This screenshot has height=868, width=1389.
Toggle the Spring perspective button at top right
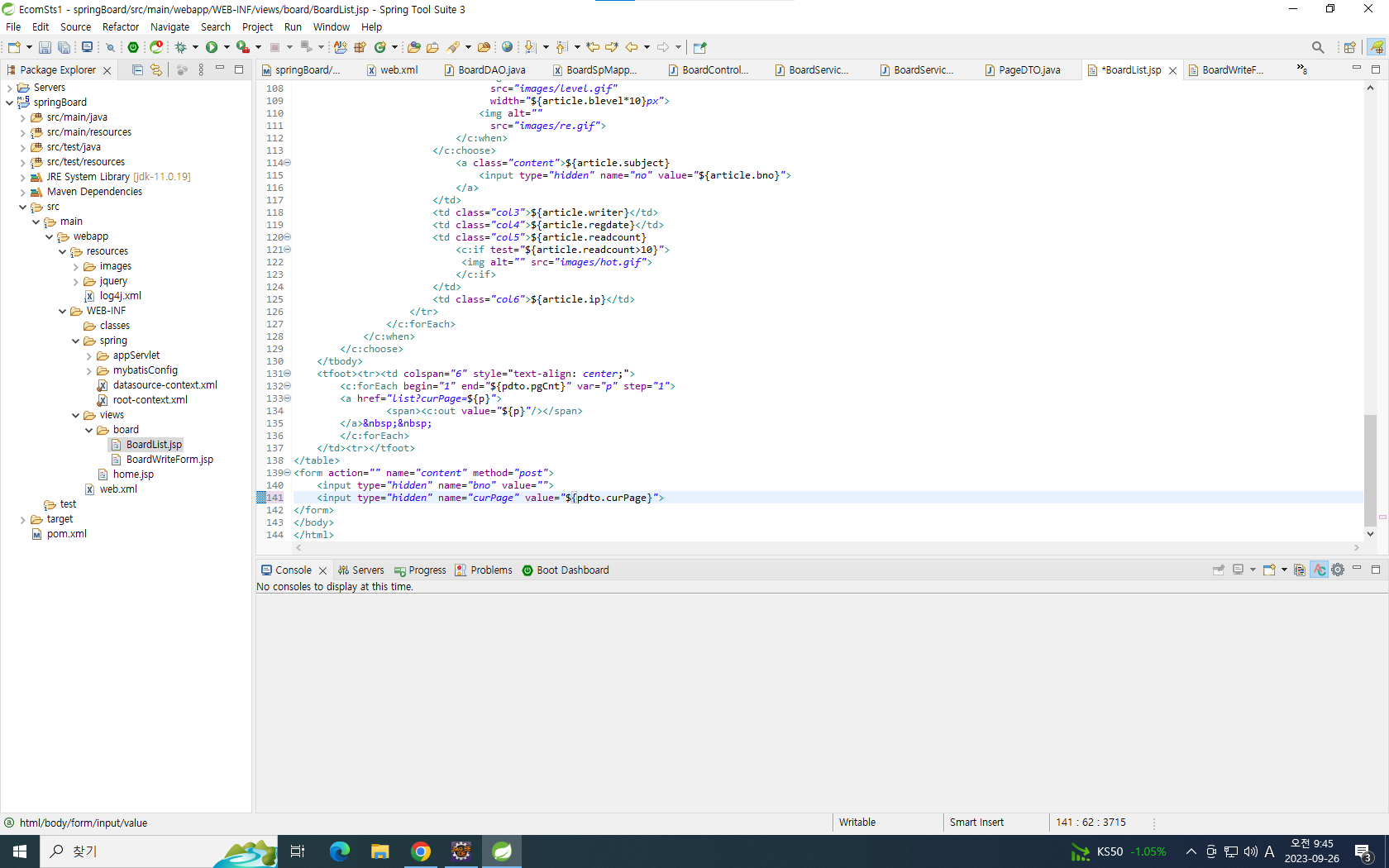point(1377,47)
